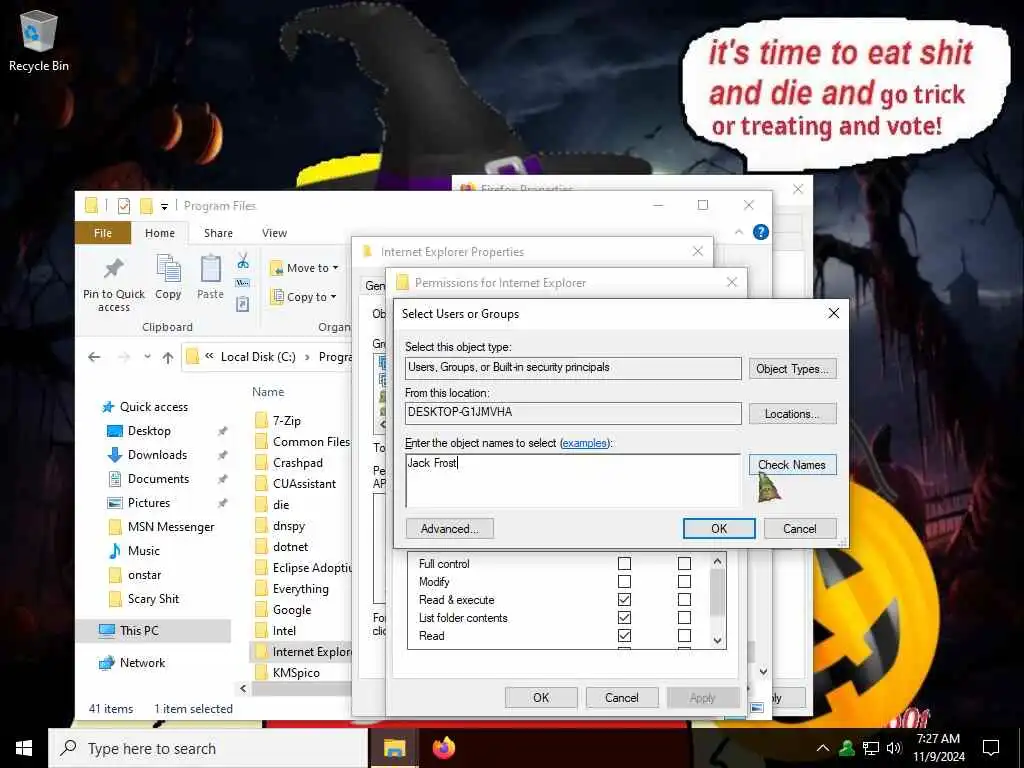Click the green user tray icon
Image resolution: width=1024 pixels, height=768 pixels.
tap(847, 748)
